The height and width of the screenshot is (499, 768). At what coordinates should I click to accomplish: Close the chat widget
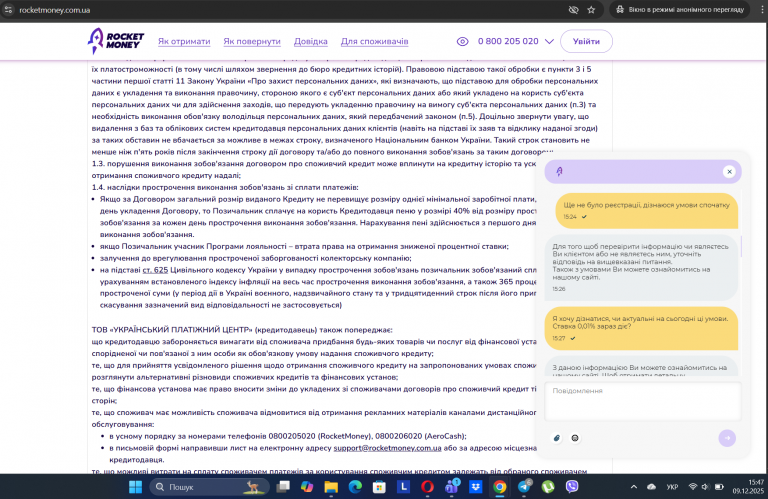tap(729, 172)
